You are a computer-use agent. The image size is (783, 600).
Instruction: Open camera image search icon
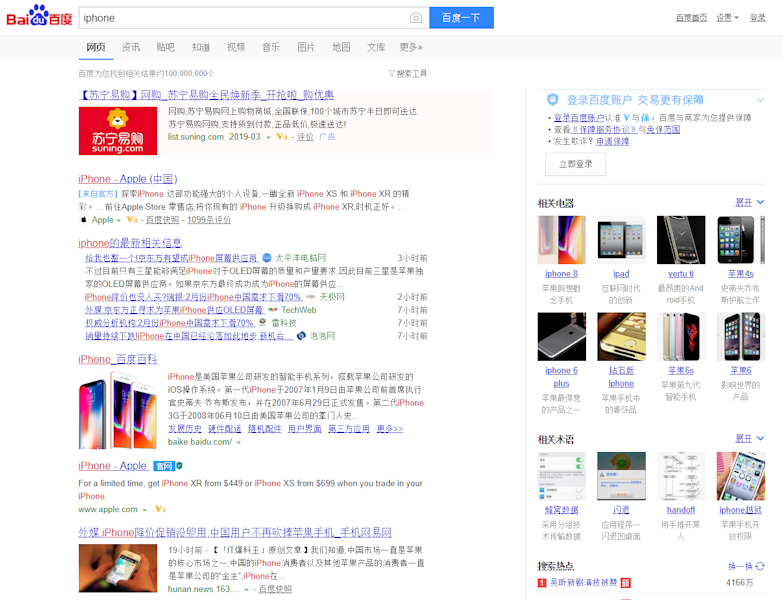[x=415, y=18]
